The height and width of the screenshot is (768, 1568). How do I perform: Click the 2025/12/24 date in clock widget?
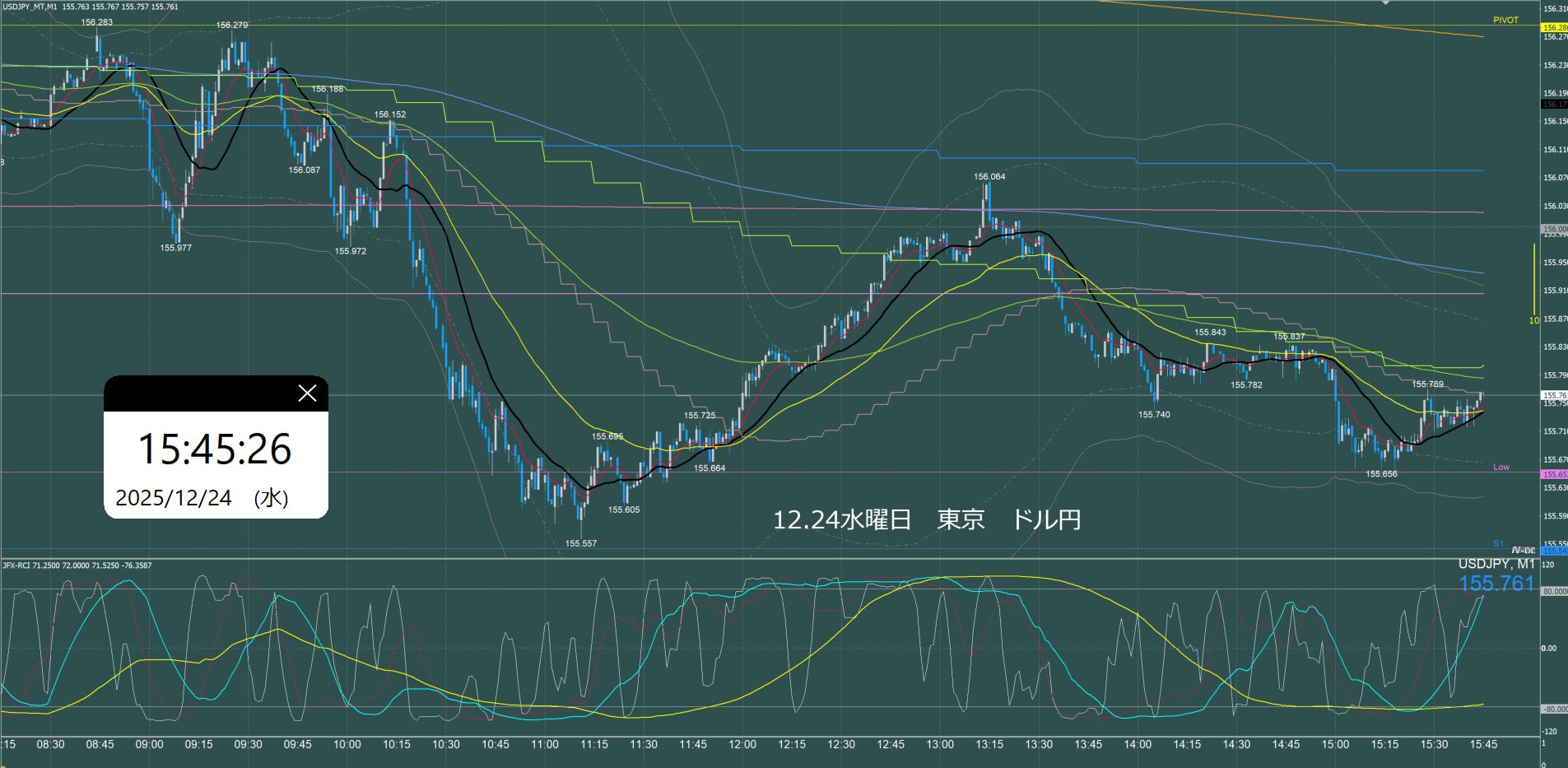pyautogui.click(x=174, y=498)
